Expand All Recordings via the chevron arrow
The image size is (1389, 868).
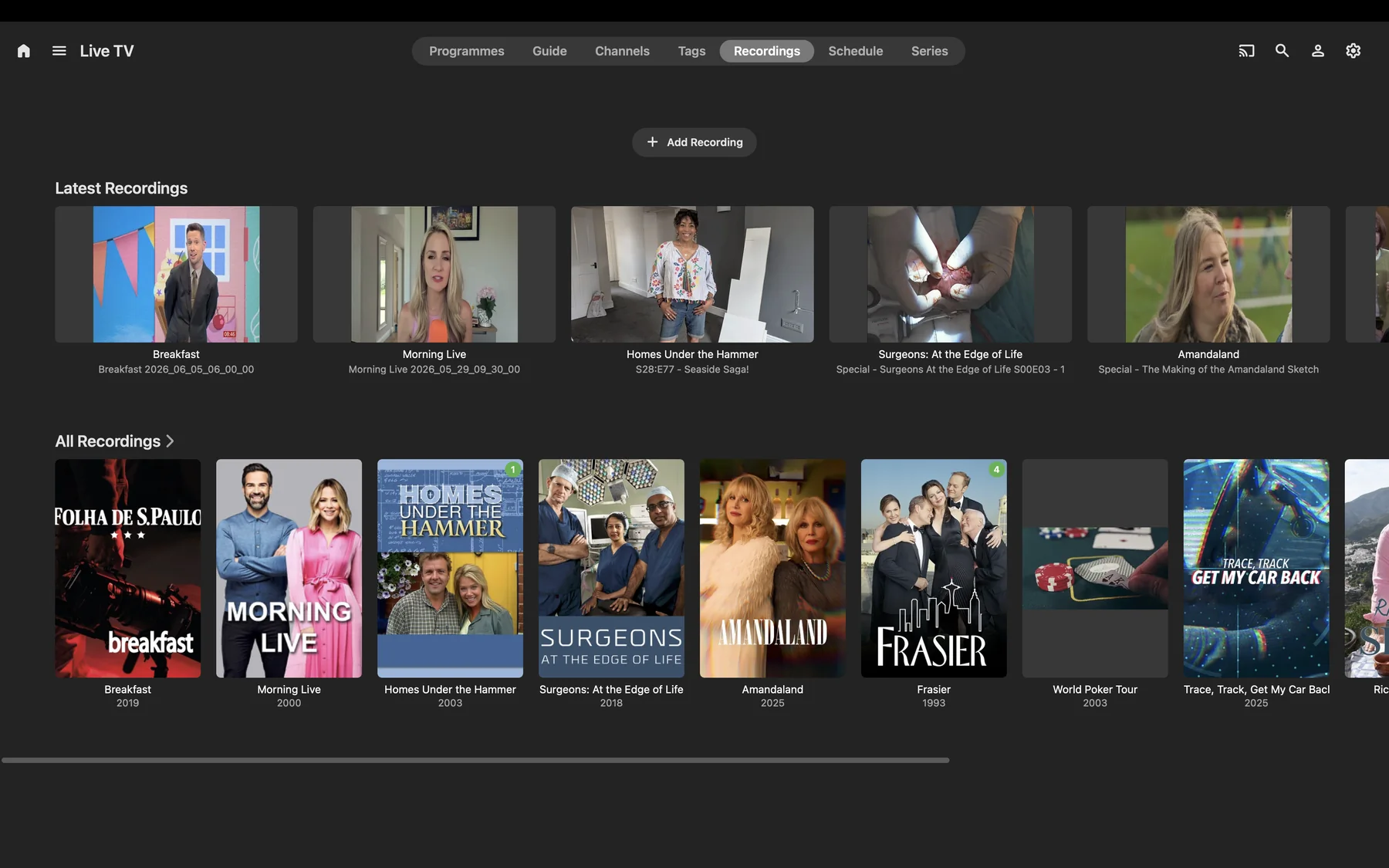(170, 441)
